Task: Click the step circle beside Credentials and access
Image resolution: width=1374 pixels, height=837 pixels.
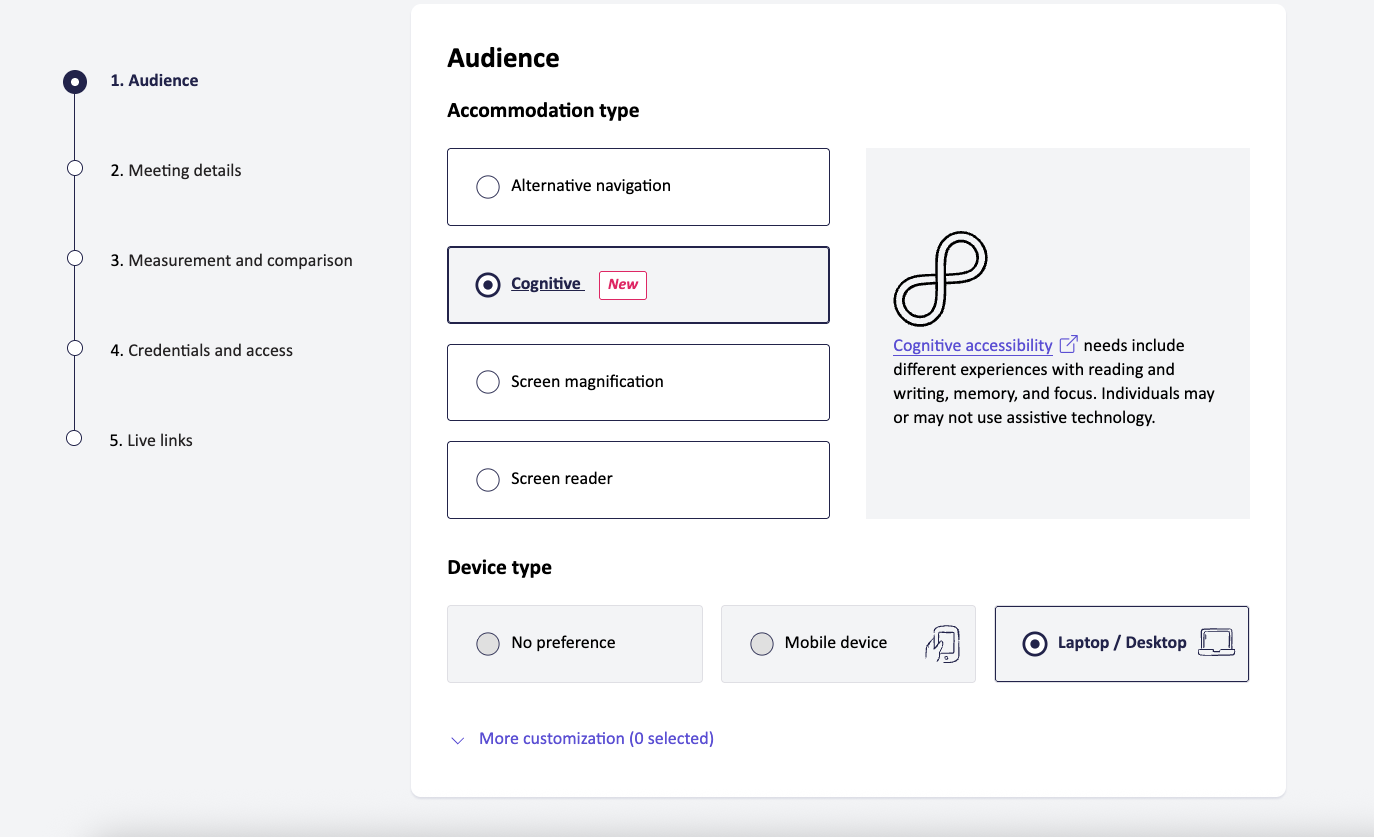Action: coord(74,347)
